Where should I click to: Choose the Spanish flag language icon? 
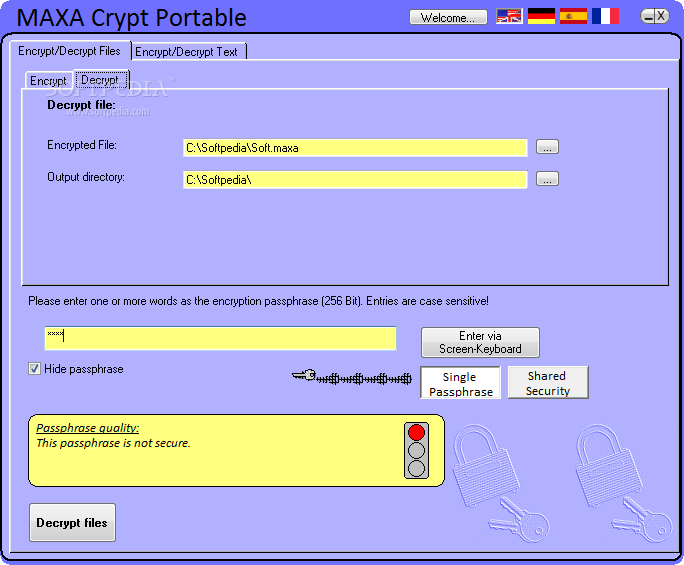(573, 17)
